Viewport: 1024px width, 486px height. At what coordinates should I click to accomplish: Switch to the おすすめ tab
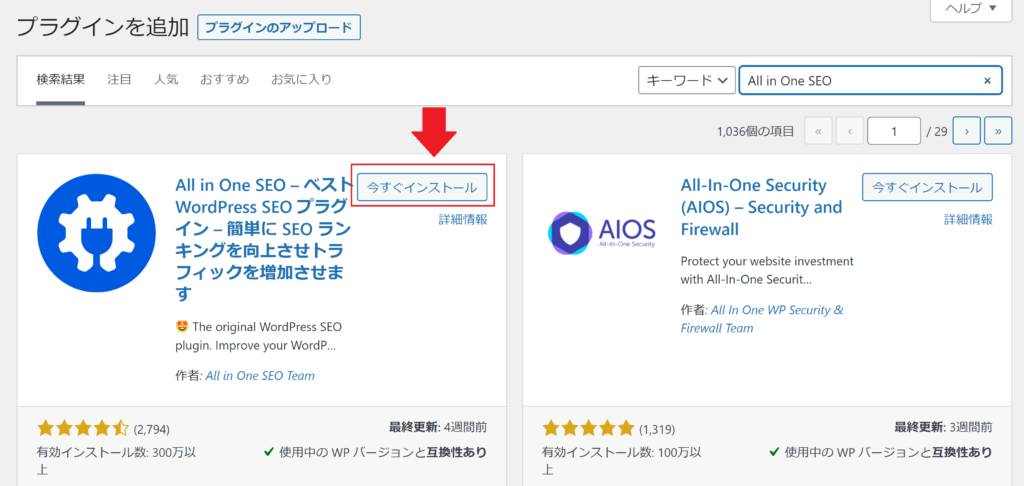click(x=225, y=80)
